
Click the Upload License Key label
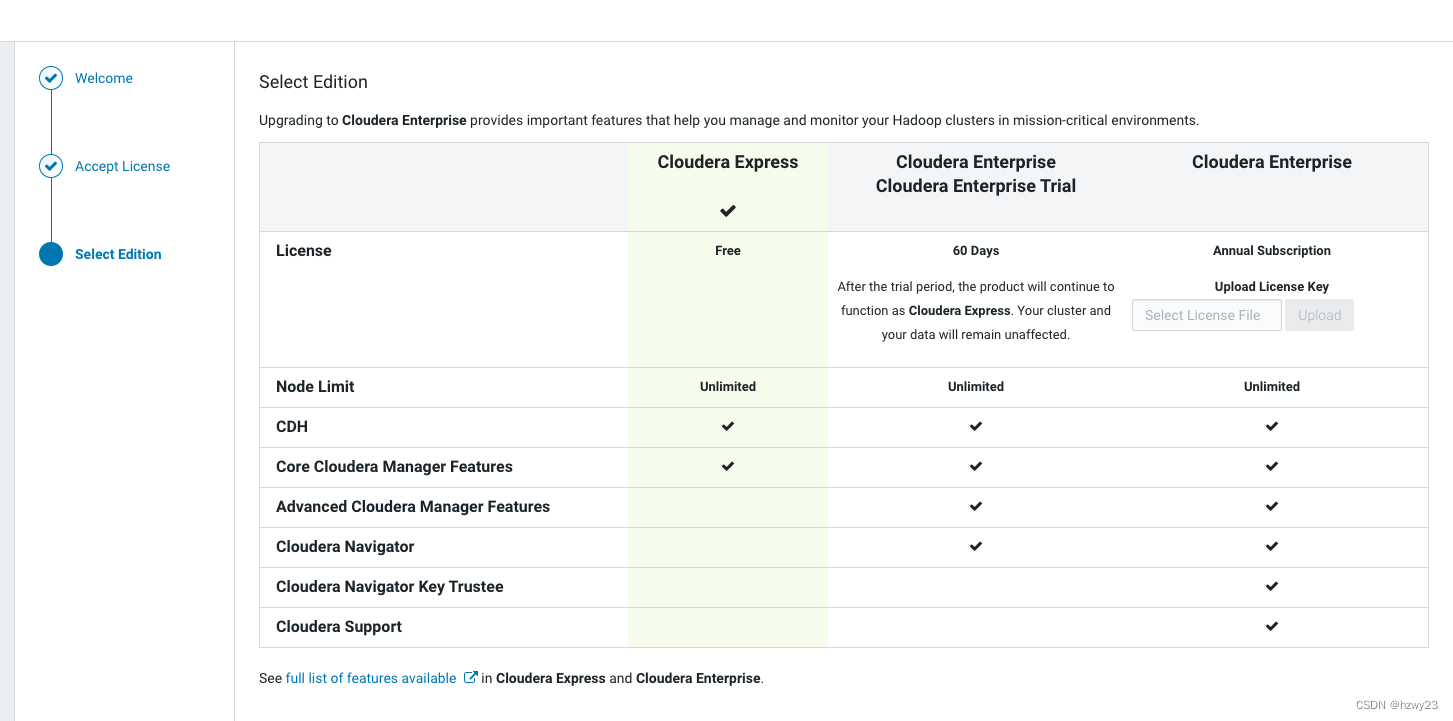1272,287
